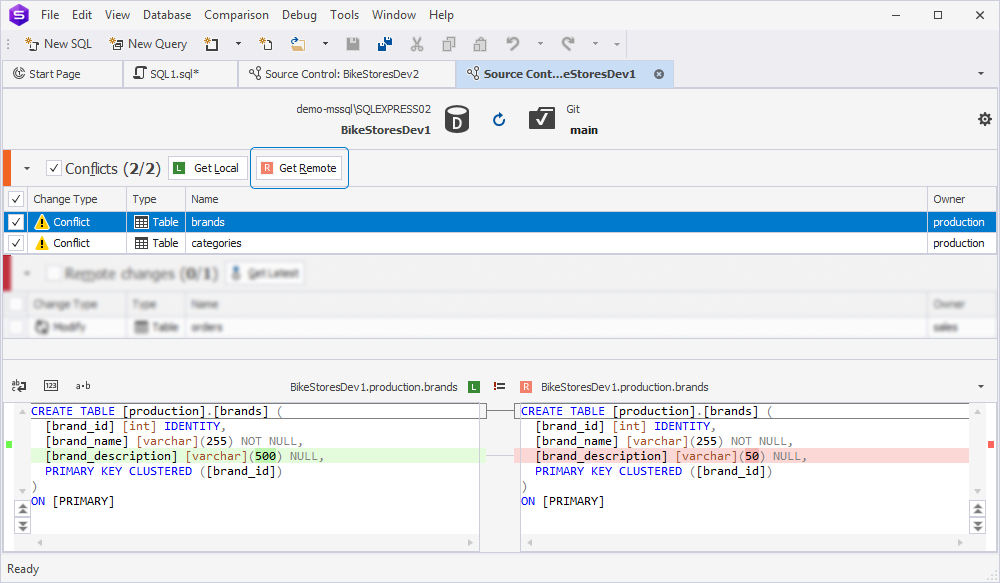Uncheck the brands conflict row checkbox
The width and height of the screenshot is (1000, 583).
coord(16,222)
